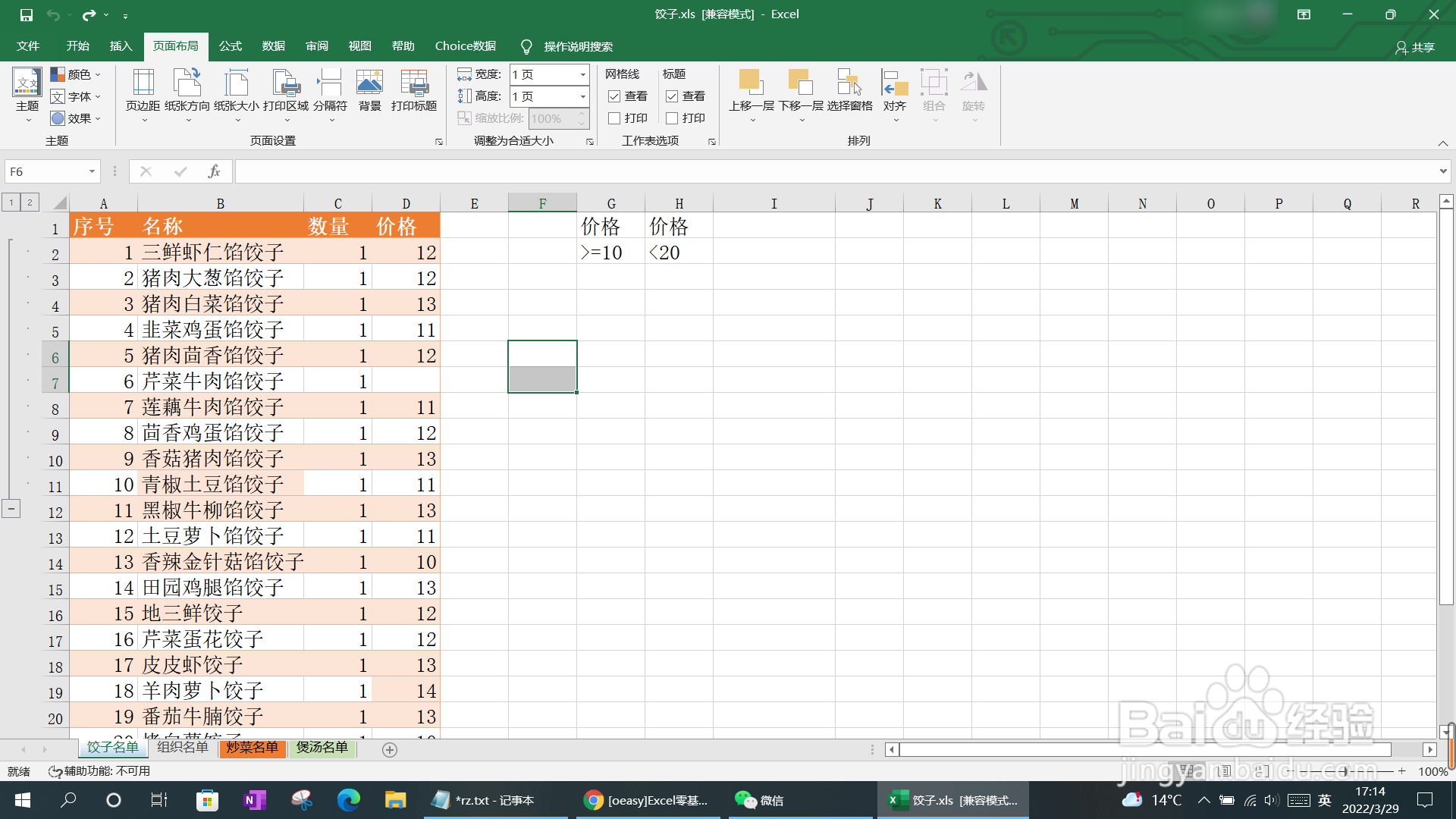Click the lightbulb 操作说明搜索 icon
The height and width of the screenshot is (819, 1456).
526,46
